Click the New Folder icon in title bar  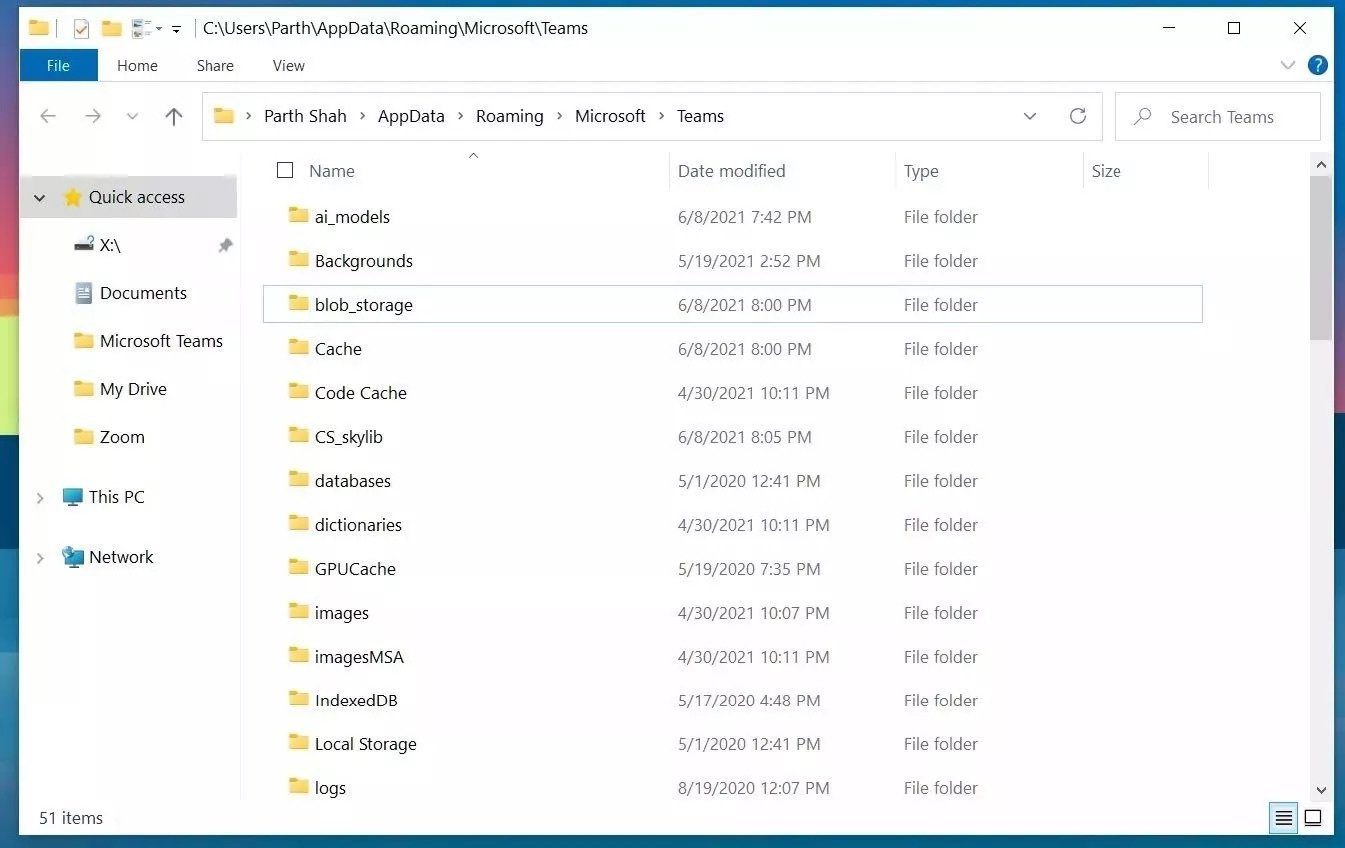pyautogui.click(x=111, y=28)
